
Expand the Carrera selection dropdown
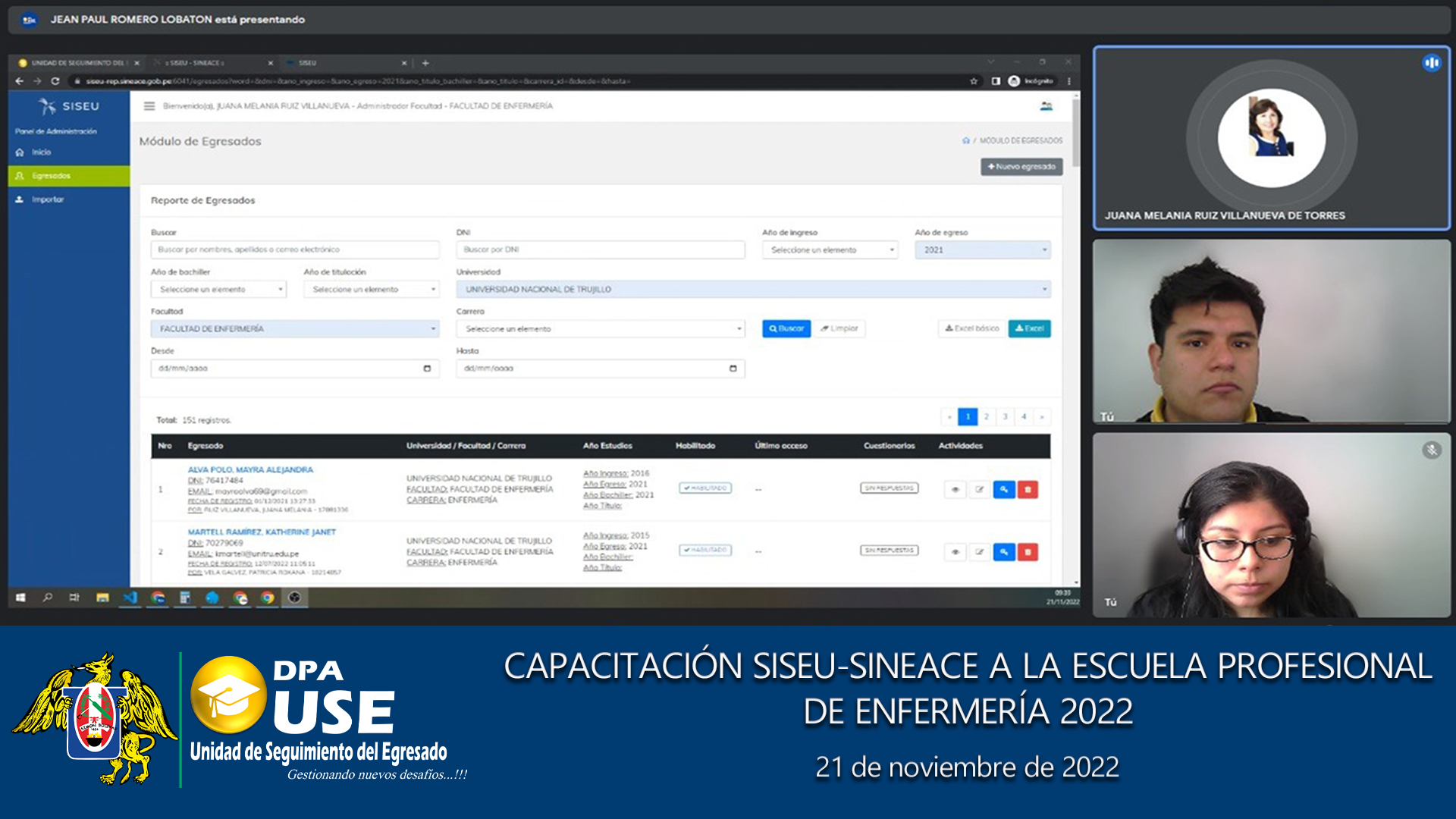[601, 328]
